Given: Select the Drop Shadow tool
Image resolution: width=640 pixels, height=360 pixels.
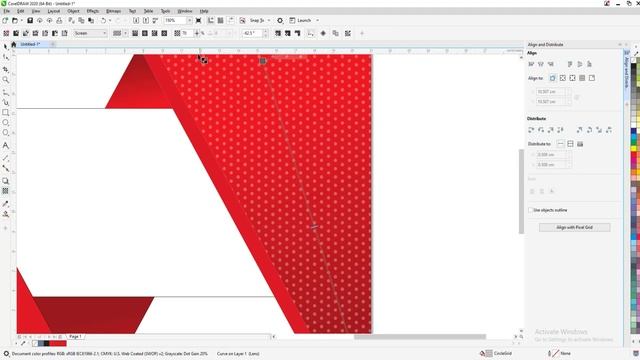Looking at the screenshot, I should (5, 181).
